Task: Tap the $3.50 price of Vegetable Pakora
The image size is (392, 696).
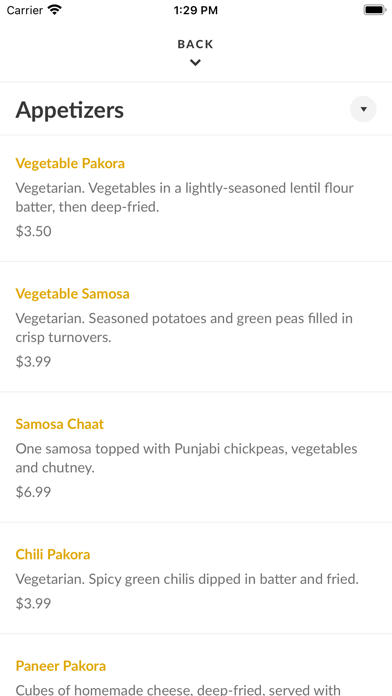Action: click(34, 231)
